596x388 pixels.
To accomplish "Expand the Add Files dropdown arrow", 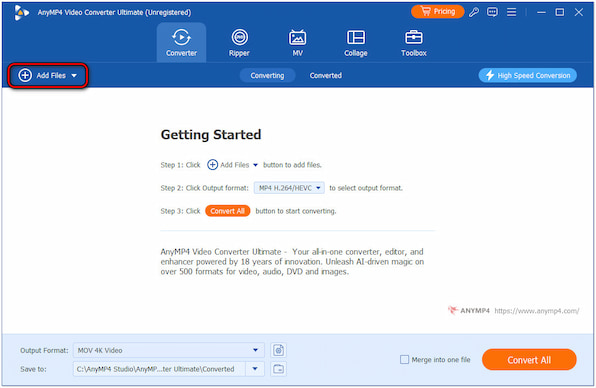I will pos(74,76).
